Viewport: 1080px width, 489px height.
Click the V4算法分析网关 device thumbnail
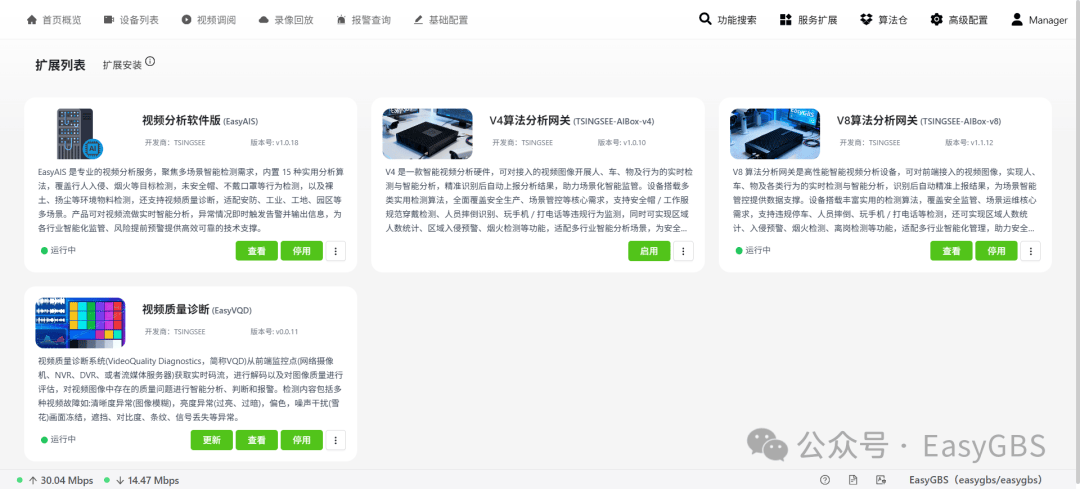428,134
